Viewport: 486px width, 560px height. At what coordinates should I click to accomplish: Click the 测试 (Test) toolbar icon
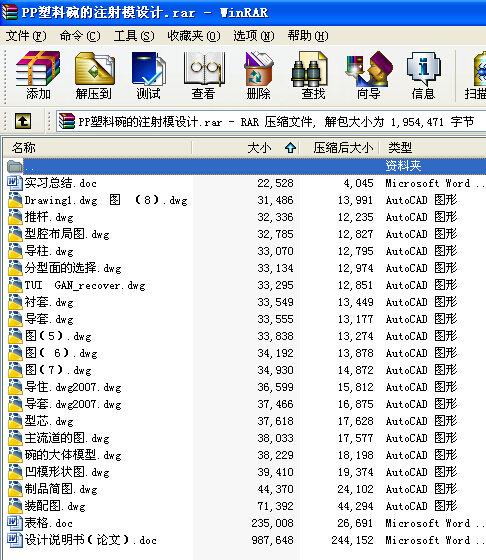[149, 75]
